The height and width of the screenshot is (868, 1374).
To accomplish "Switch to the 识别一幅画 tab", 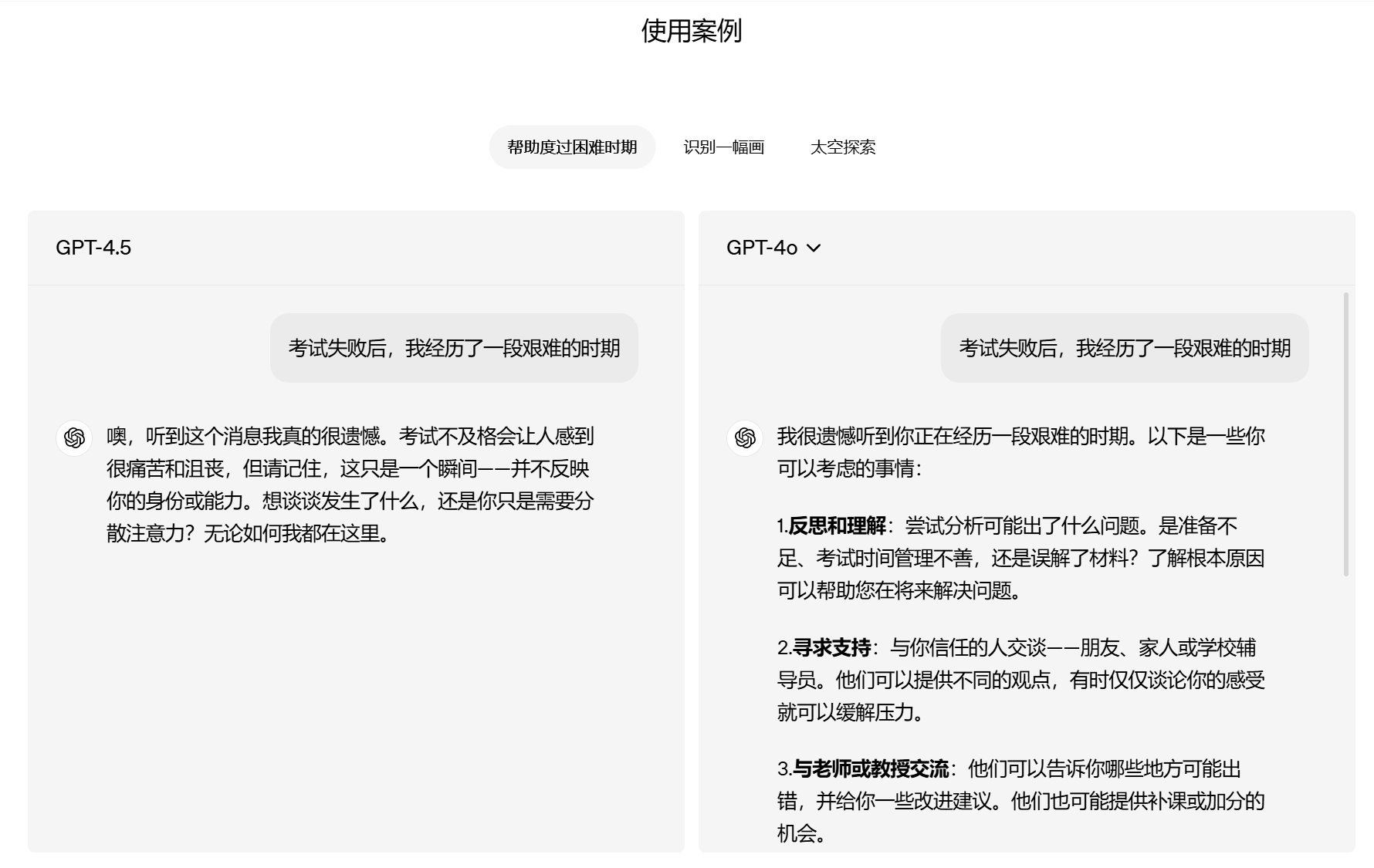I will (723, 147).
